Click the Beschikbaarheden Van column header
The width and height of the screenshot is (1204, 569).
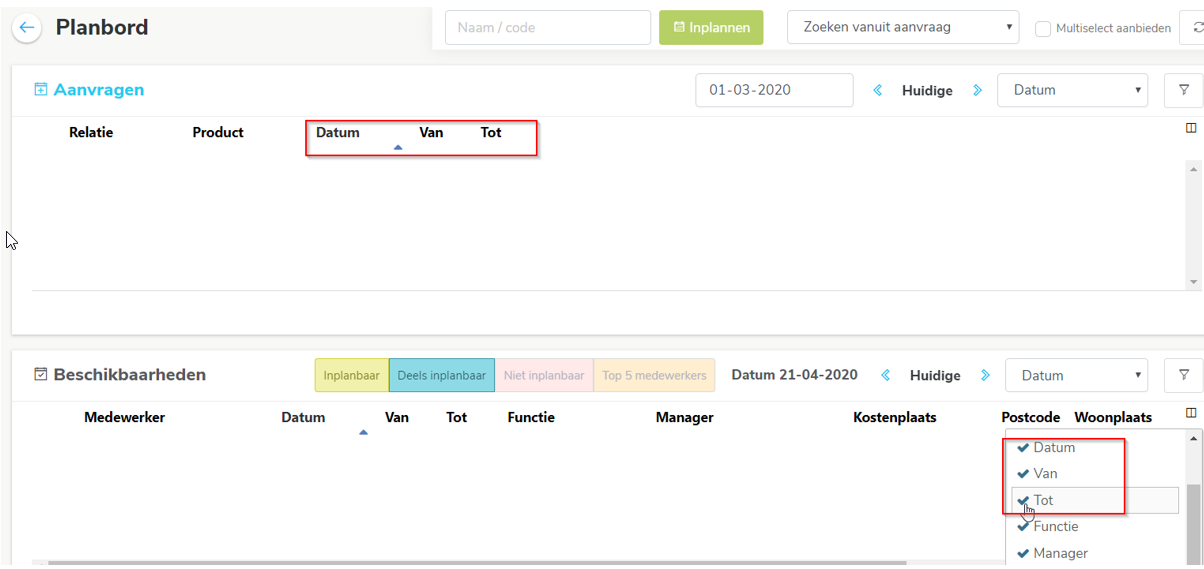click(x=397, y=417)
